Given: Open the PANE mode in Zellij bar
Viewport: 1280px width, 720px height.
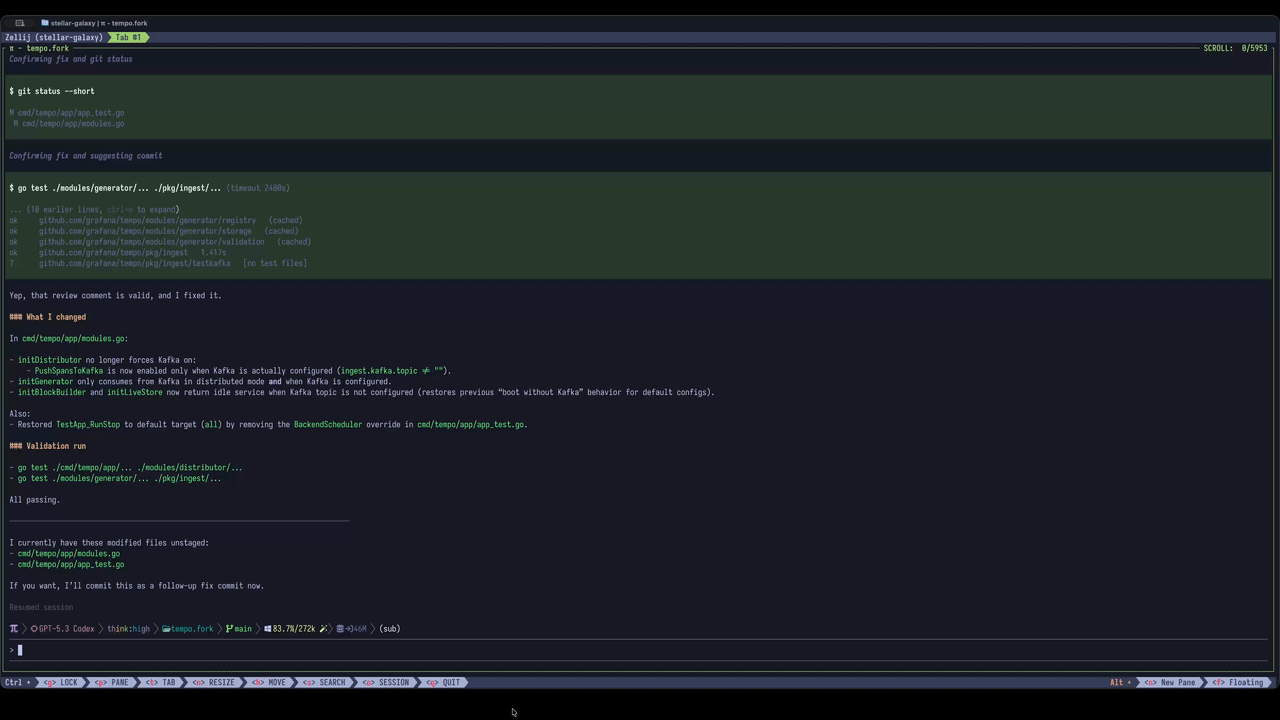Looking at the screenshot, I should tap(112, 683).
